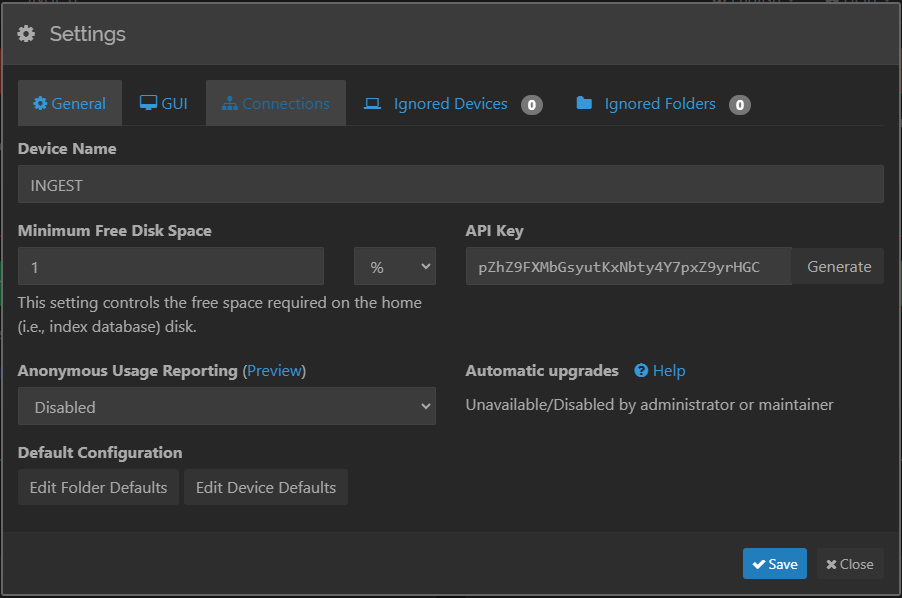Image resolution: width=902 pixels, height=598 pixels.
Task: Generate a new API key
Action: (838, 267)
